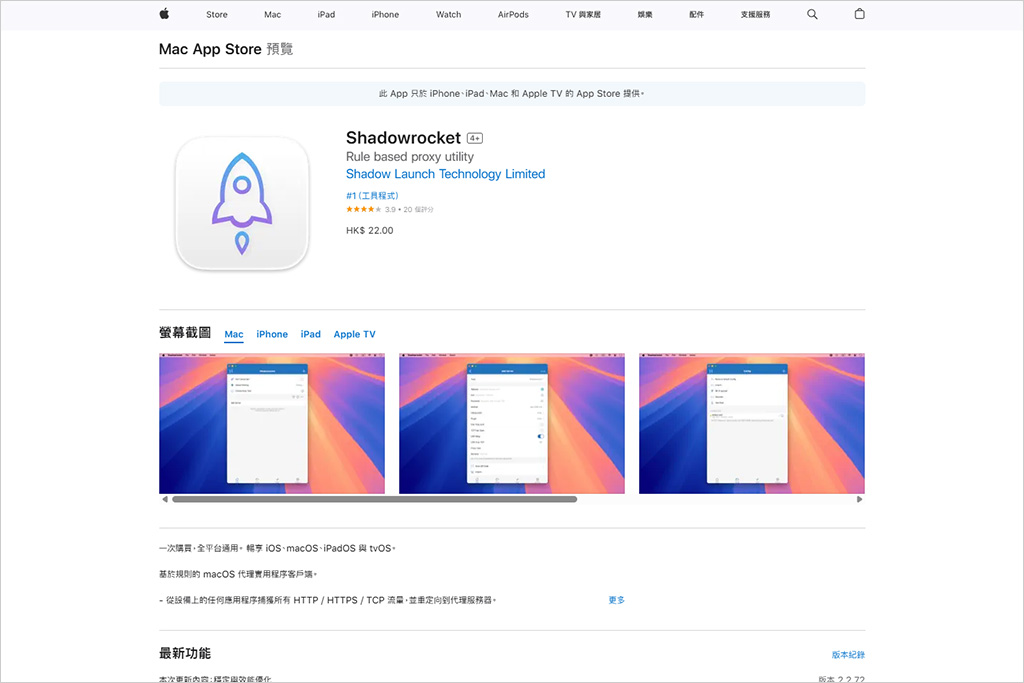Click the star rating icons under the app name

[x=362, y=211]
